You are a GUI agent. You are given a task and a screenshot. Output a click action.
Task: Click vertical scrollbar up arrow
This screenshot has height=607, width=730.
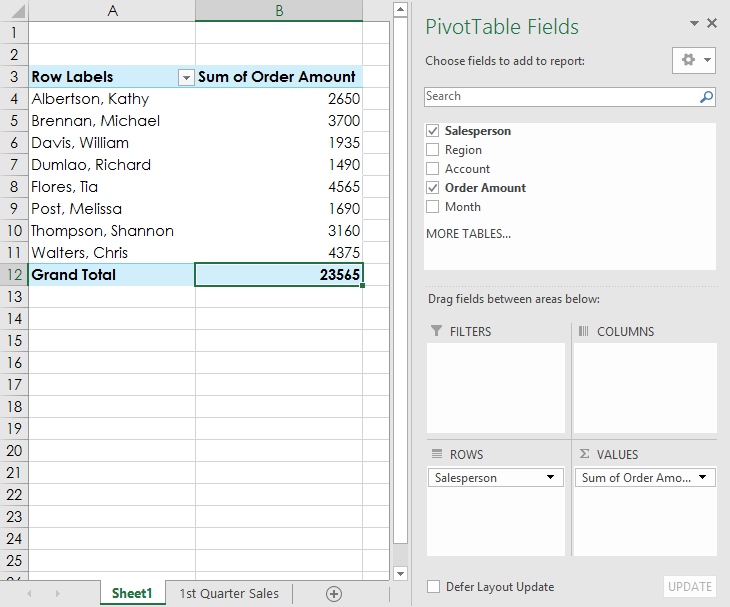coord(400,10)
